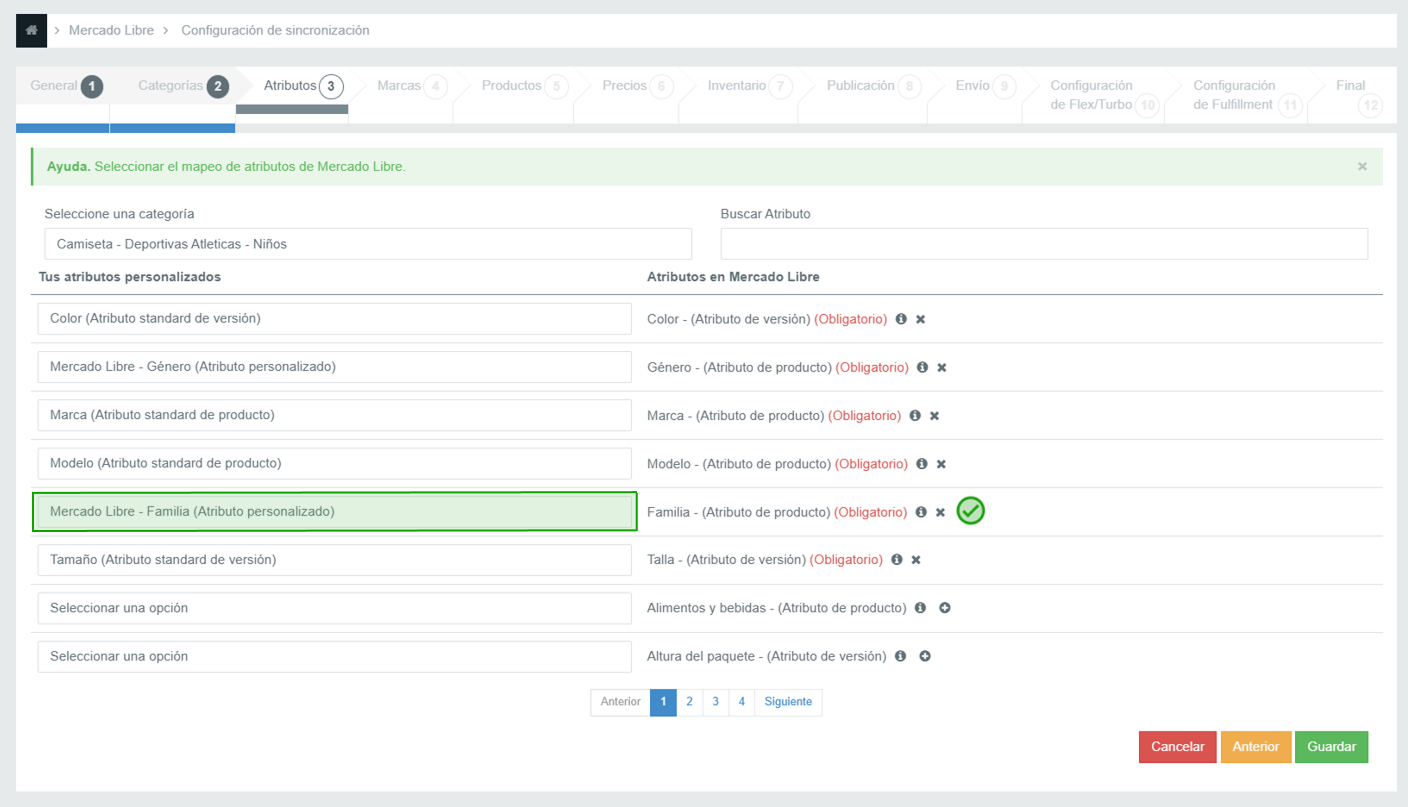Dismiss the green Ayuda help banner
Screen dimensions: 1408x807
pos(1362,166)
